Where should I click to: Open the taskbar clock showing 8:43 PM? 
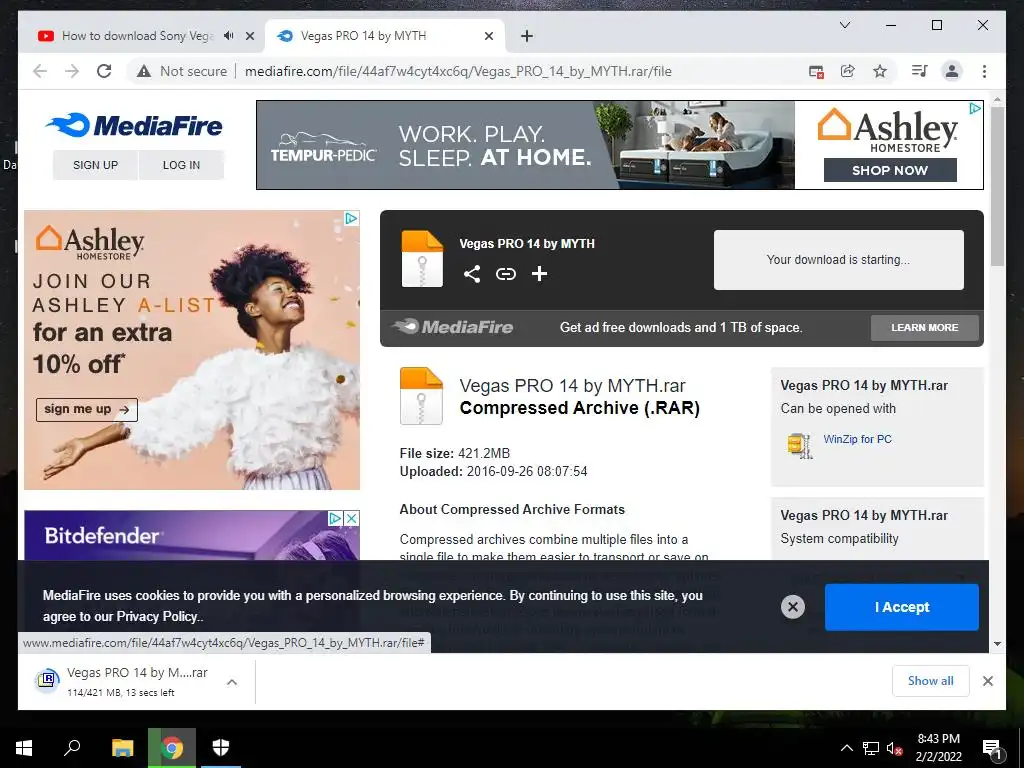pos(938,748)
